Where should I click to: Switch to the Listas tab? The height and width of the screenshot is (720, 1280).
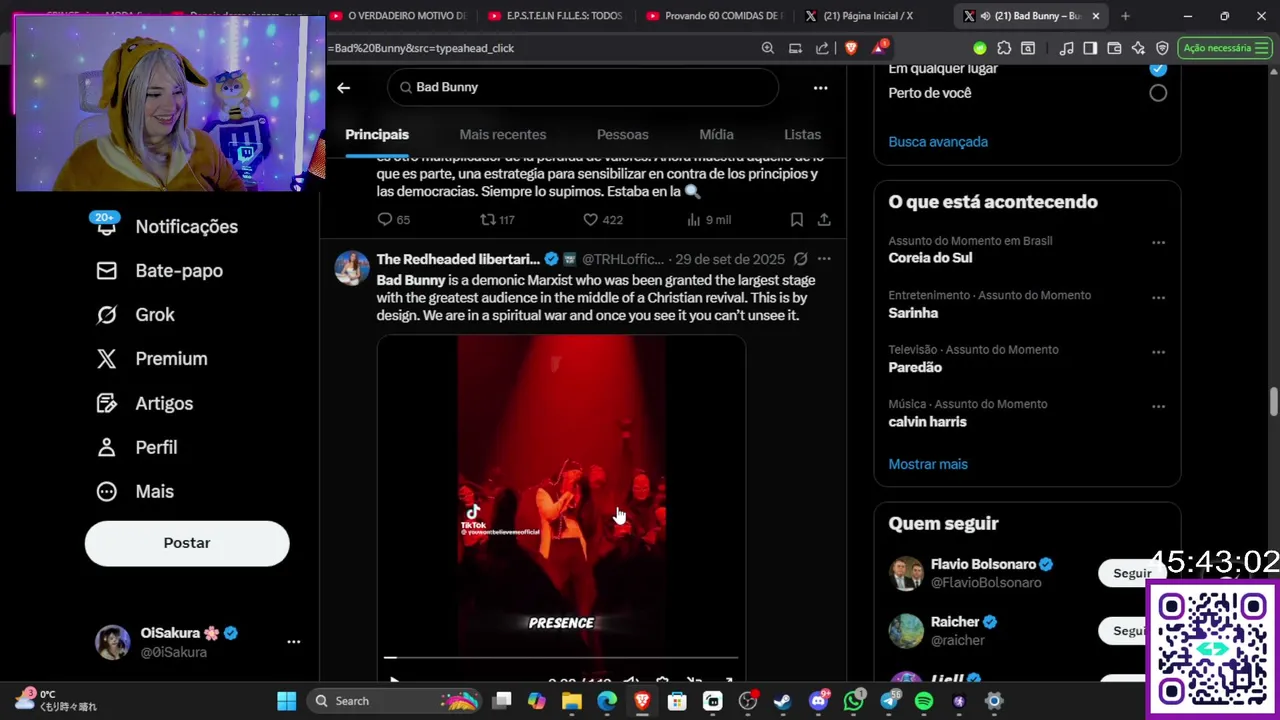(802, 135)
